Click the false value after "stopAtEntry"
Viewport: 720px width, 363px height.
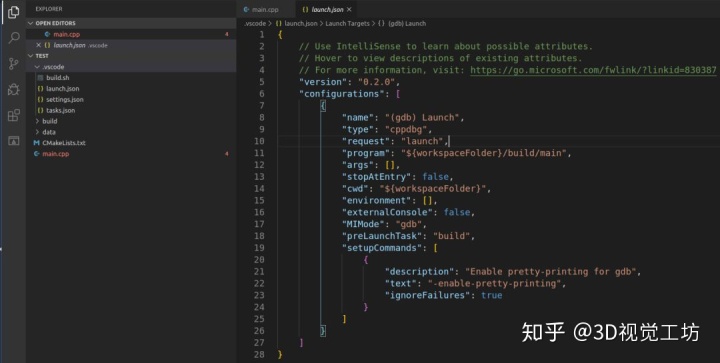pyautogui.click(x=435, y=177)
